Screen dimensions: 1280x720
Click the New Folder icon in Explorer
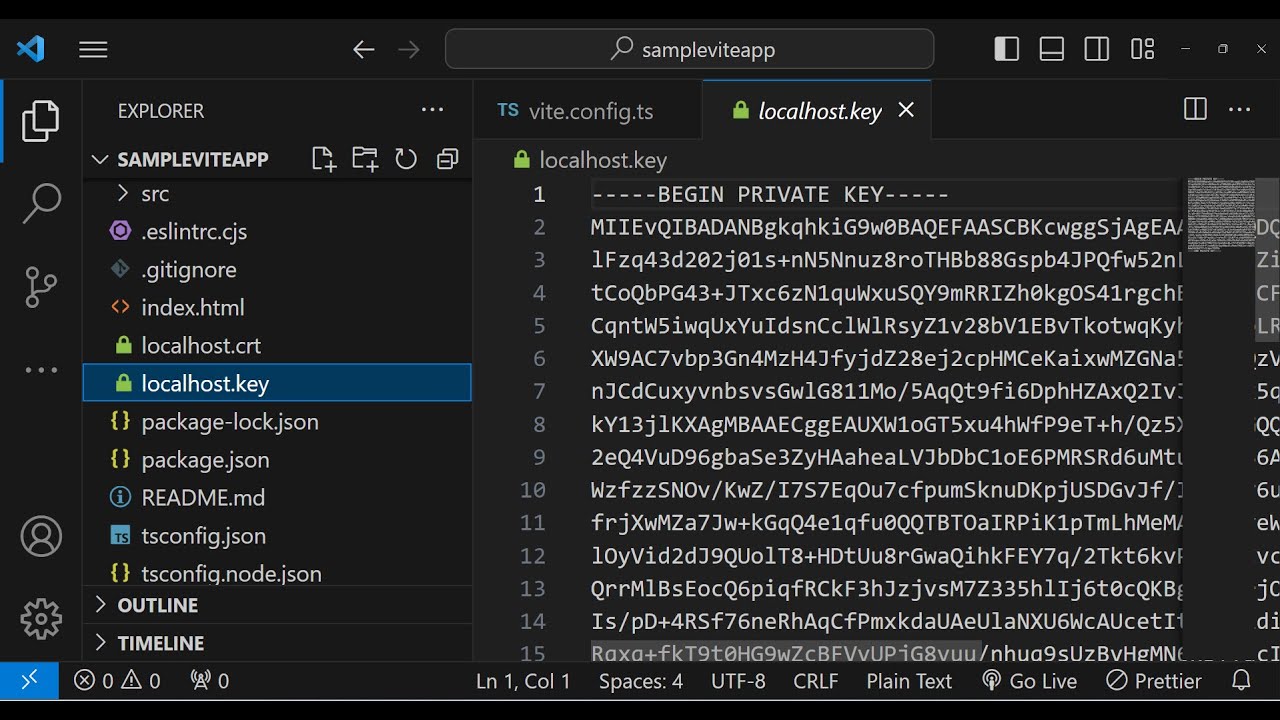tap(365, 159)
